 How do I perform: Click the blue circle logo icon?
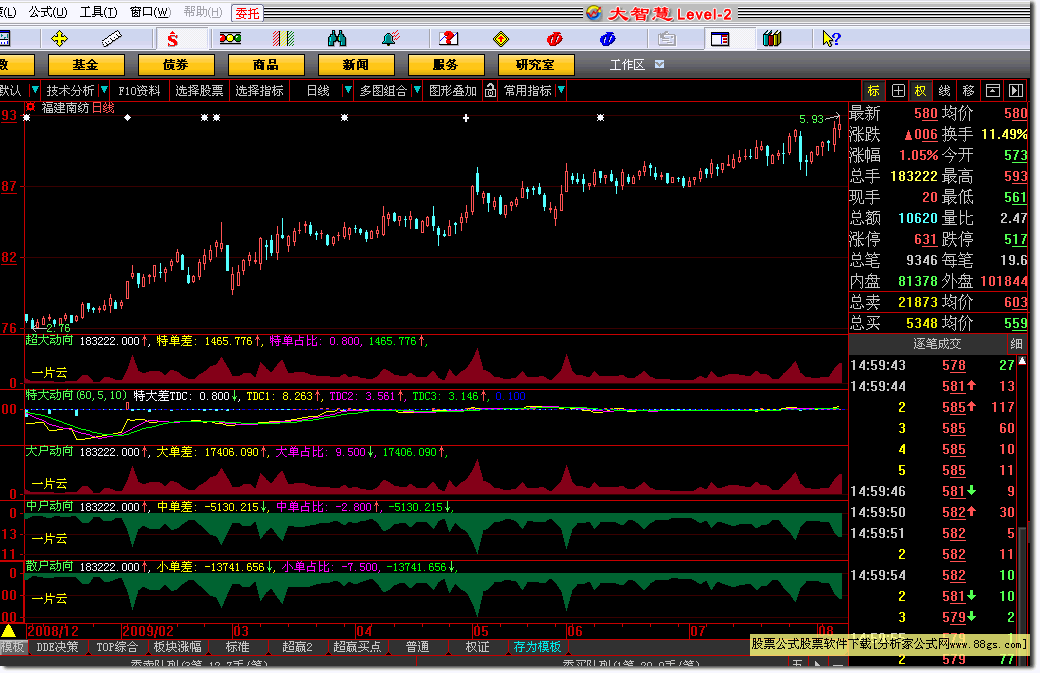coord(608,39)
